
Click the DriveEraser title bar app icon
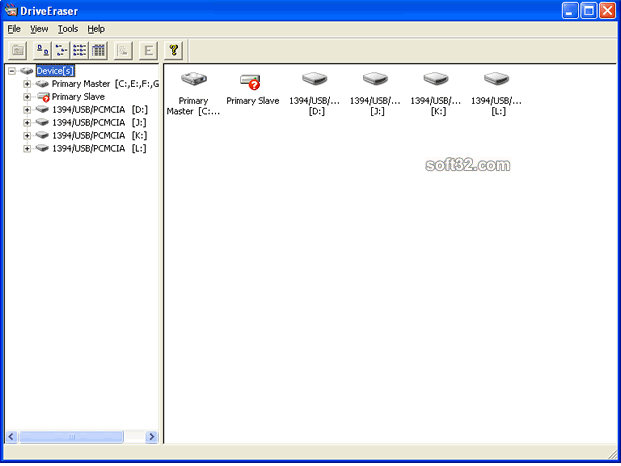11,10
